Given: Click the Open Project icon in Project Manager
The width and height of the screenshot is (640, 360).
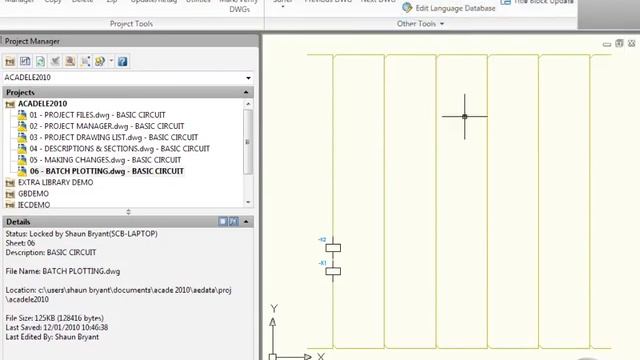Looking at the screenshot, I should 10,62.
